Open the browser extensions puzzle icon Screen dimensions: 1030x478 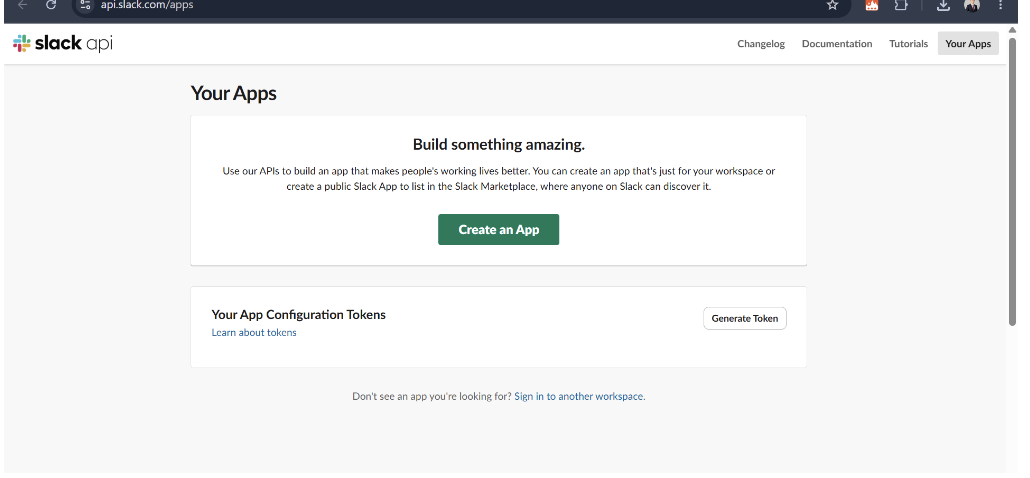[901, 5]
